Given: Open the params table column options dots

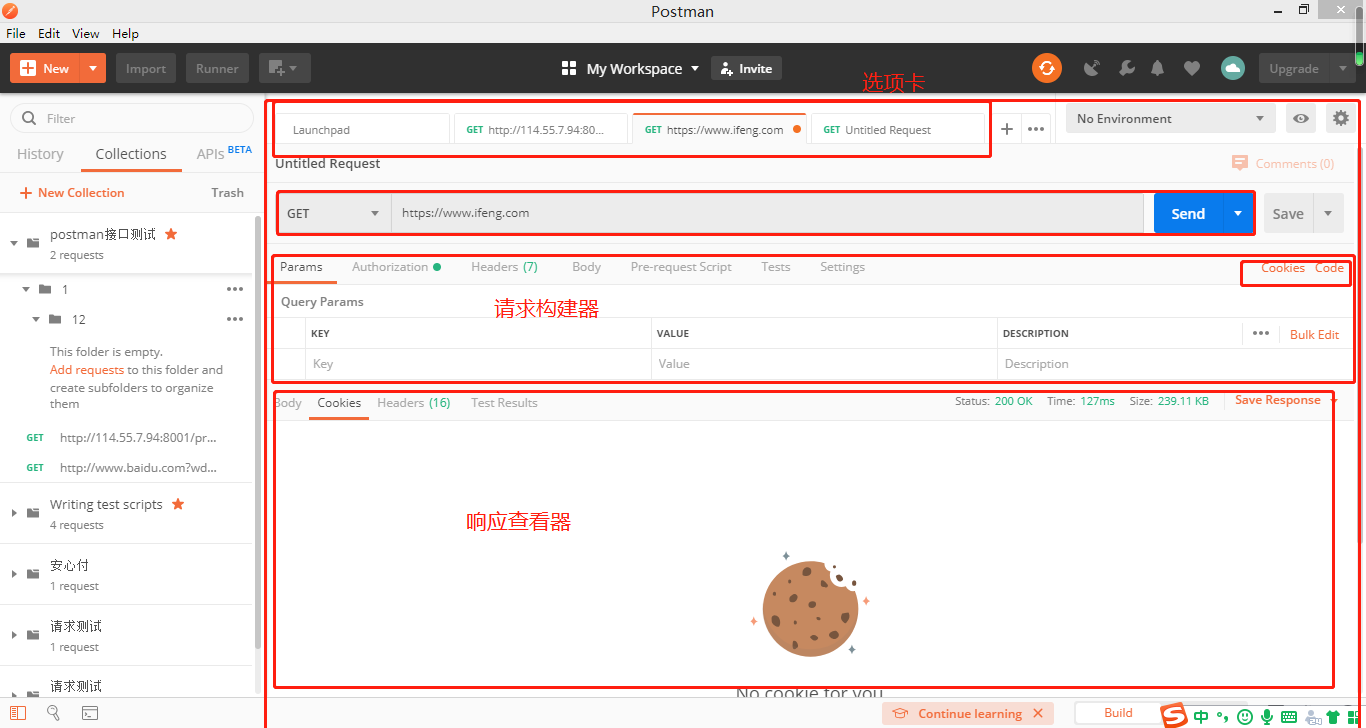Looking at the screenshot, I should tap(1261, 333).
